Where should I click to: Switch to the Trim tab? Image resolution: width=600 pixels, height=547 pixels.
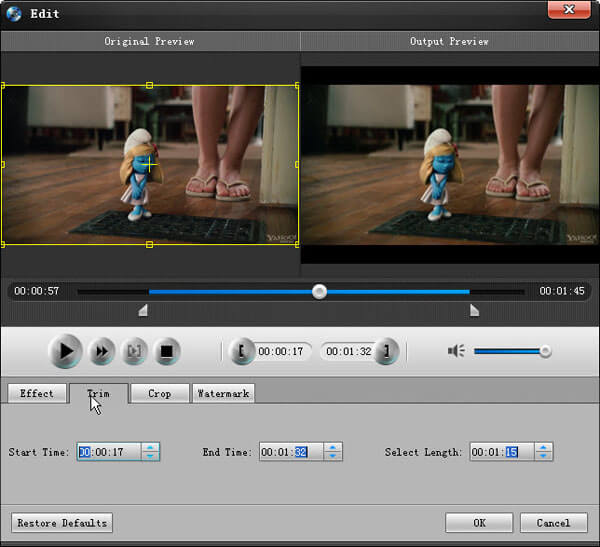coord(98,394)
